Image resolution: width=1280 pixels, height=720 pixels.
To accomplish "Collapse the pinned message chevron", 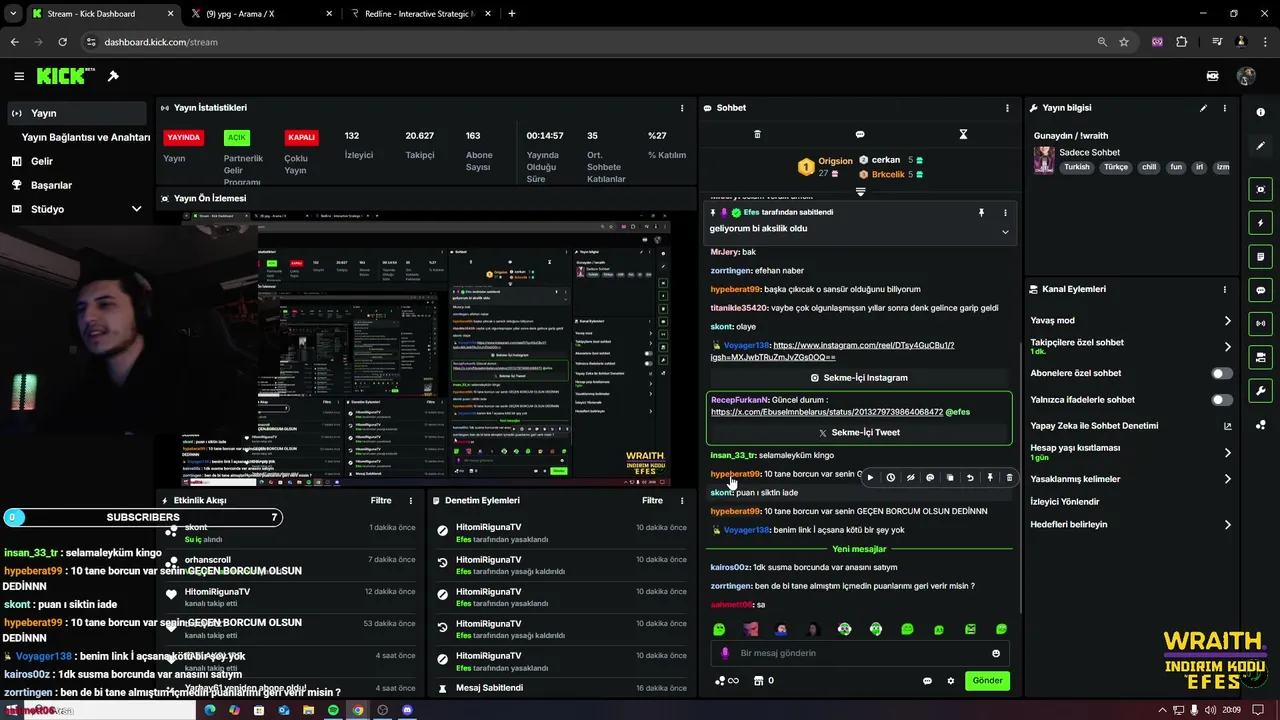I will point(1005,232).
